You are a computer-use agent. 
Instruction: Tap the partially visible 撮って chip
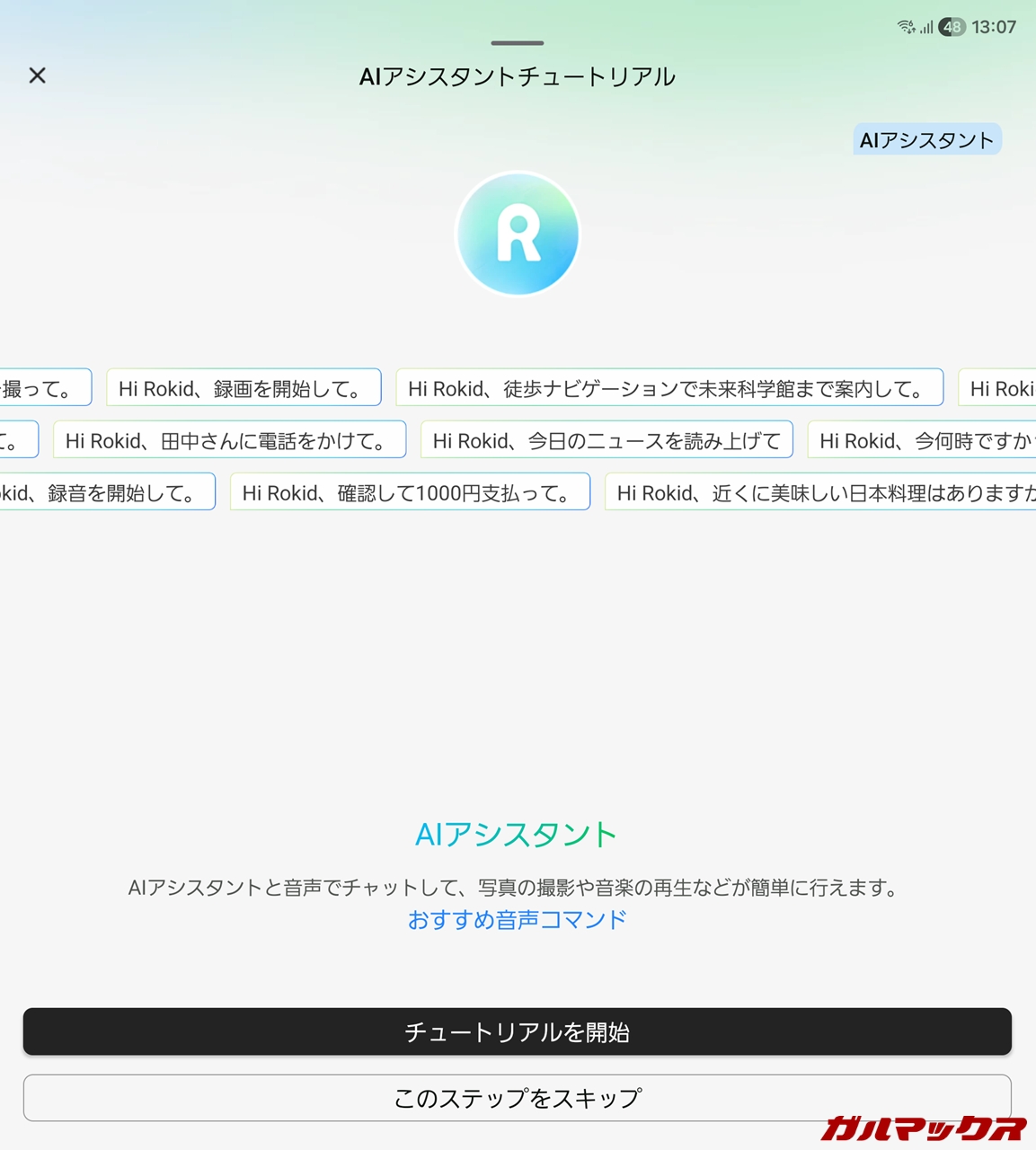[43, 388]
